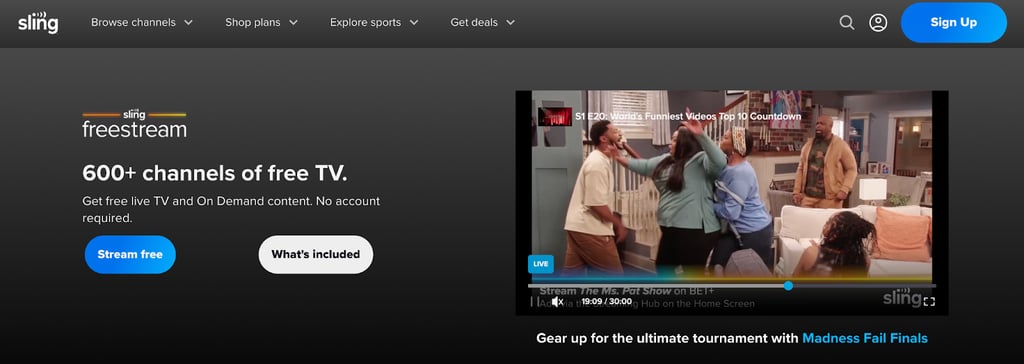
Task: Click the Sling Freestream logo
Action: [x=135, y=124]
